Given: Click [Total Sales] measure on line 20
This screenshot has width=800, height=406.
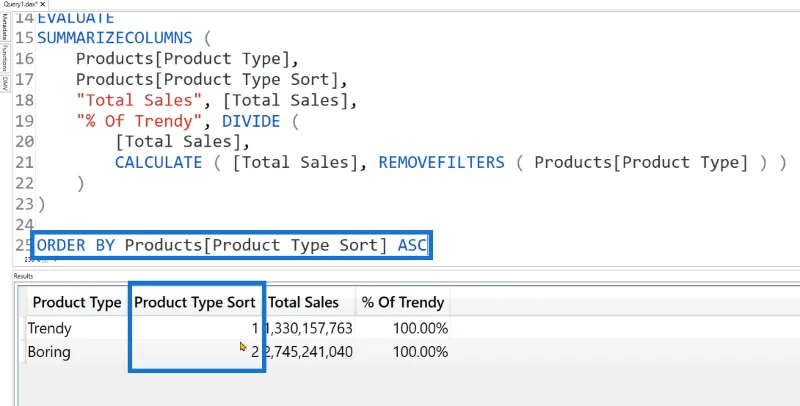Looking at the screenshot, I should (x=178, y=141).
